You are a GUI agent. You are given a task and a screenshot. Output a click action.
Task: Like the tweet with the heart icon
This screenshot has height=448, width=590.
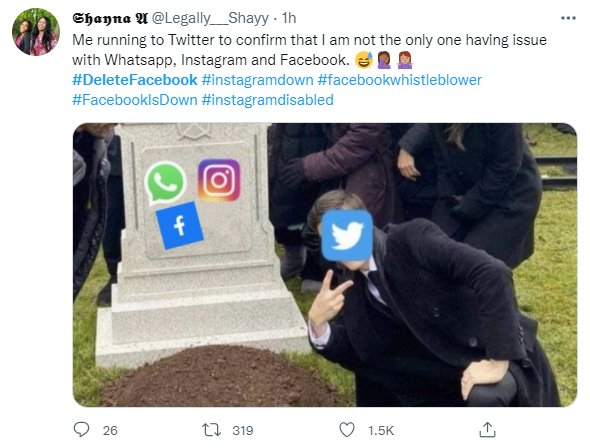[347, 430]
